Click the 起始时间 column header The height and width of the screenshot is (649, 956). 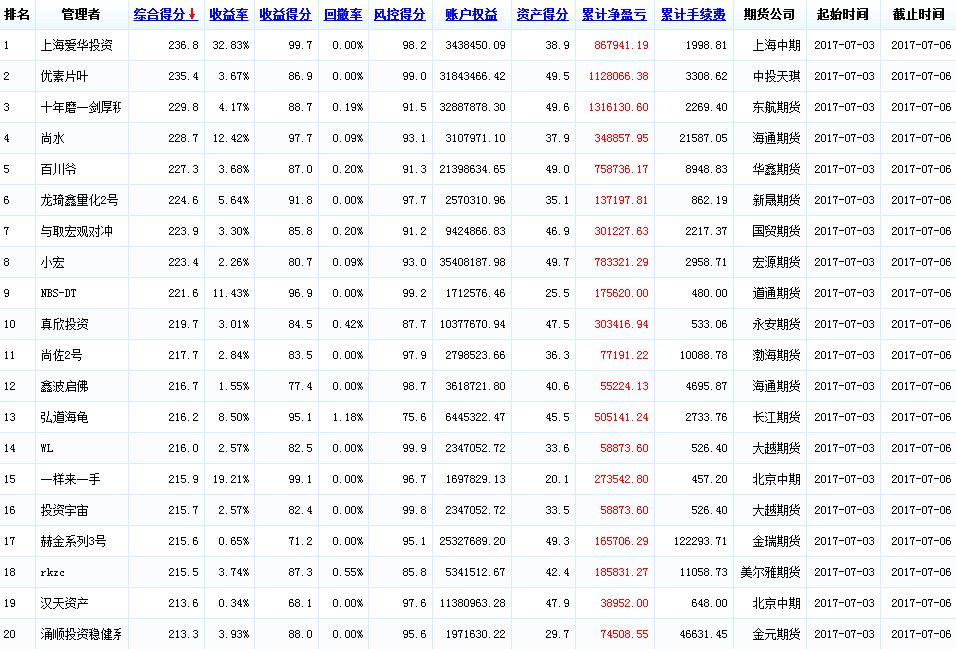coord(843,15)
